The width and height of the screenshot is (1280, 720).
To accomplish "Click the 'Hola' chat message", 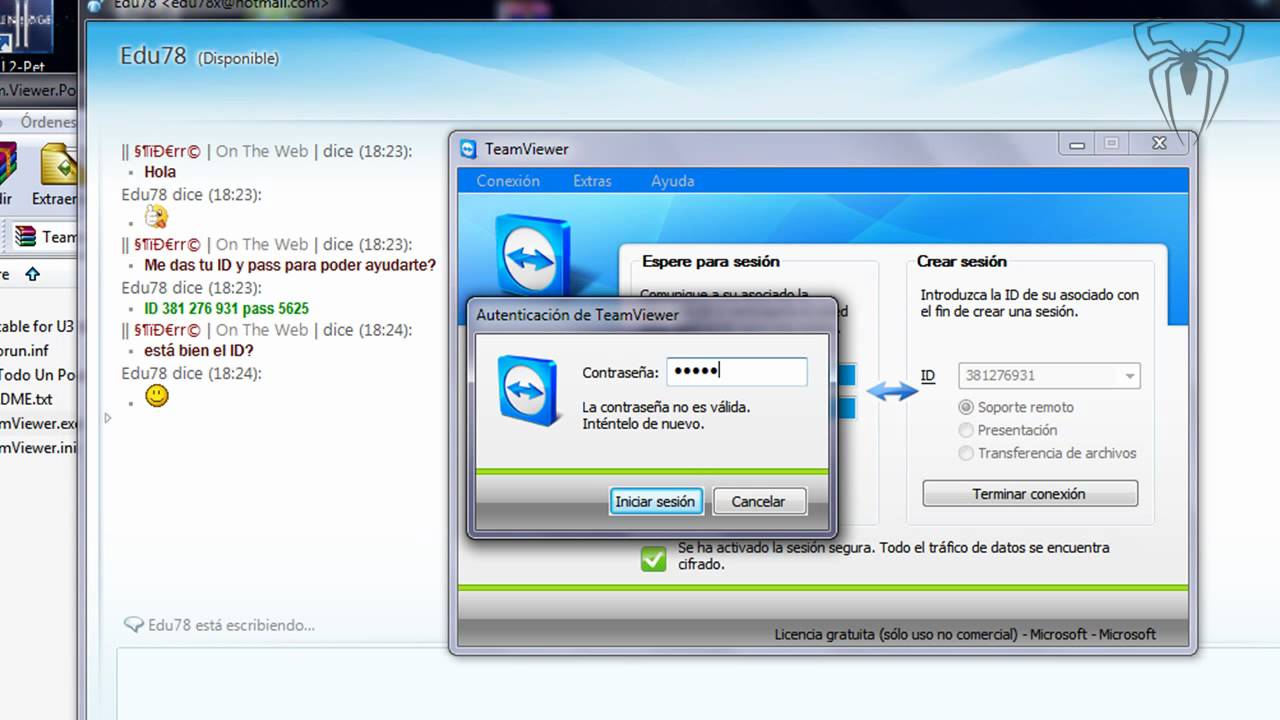I will 160,172.
